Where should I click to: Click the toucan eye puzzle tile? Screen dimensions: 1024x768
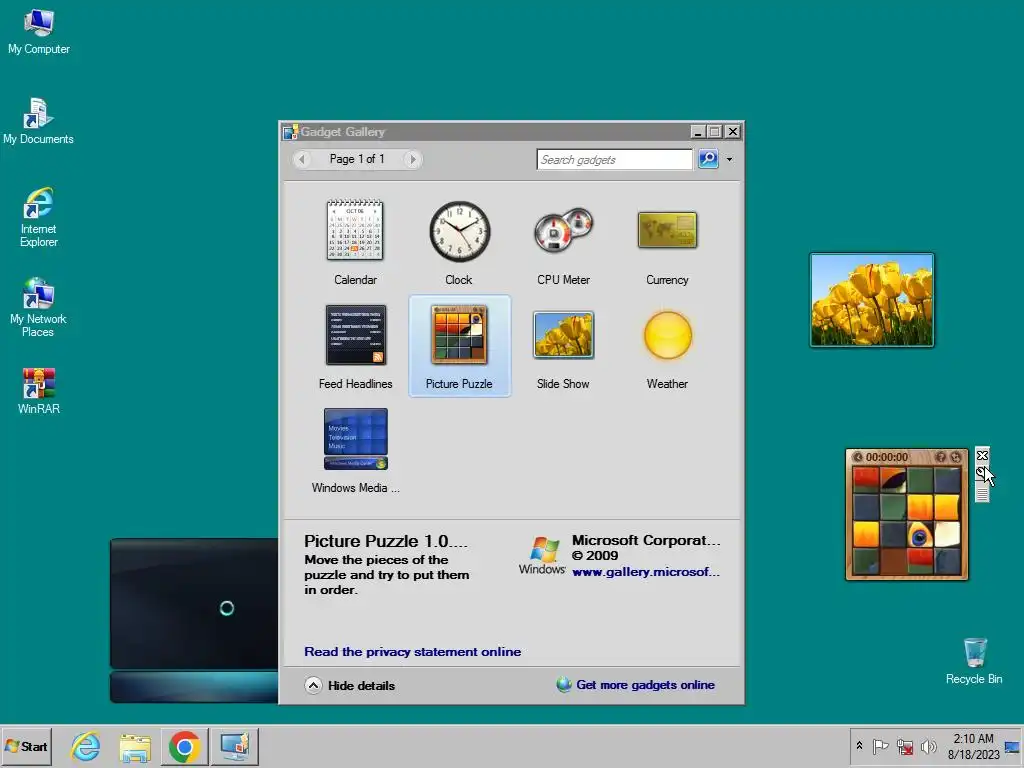click(920, 536)
